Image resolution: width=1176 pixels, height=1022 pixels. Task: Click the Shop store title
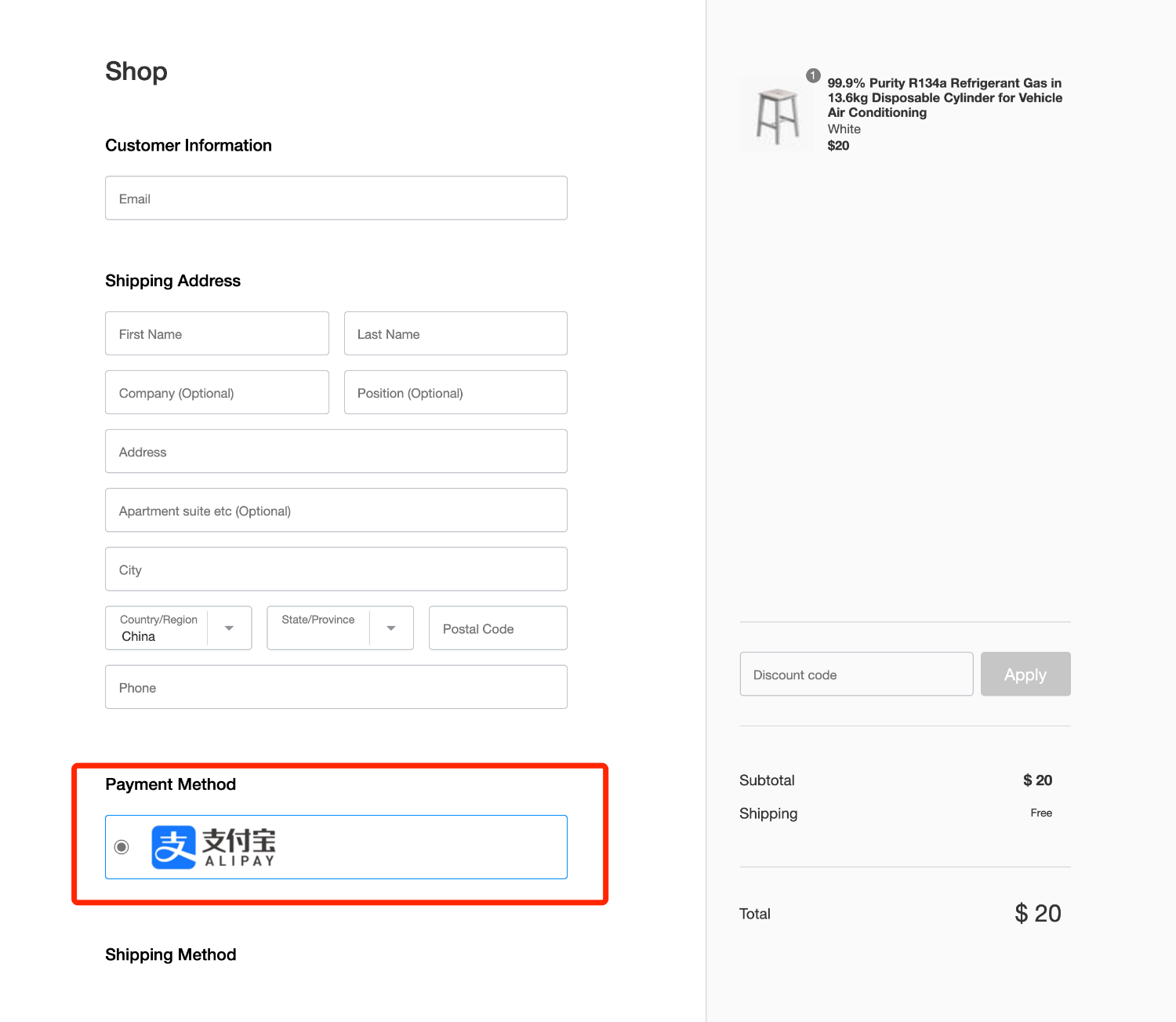[136, 71]
